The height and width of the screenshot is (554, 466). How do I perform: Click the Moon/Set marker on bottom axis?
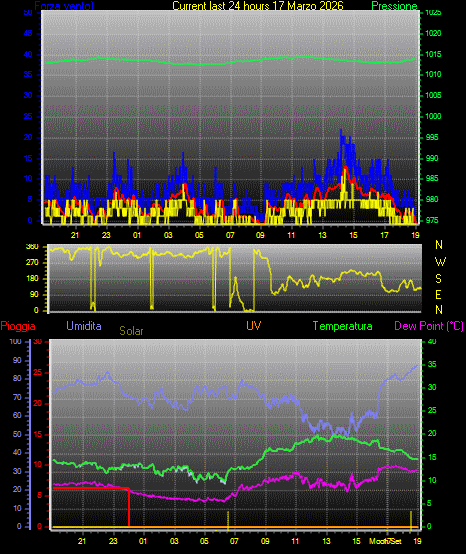click(x=385, y=541)
